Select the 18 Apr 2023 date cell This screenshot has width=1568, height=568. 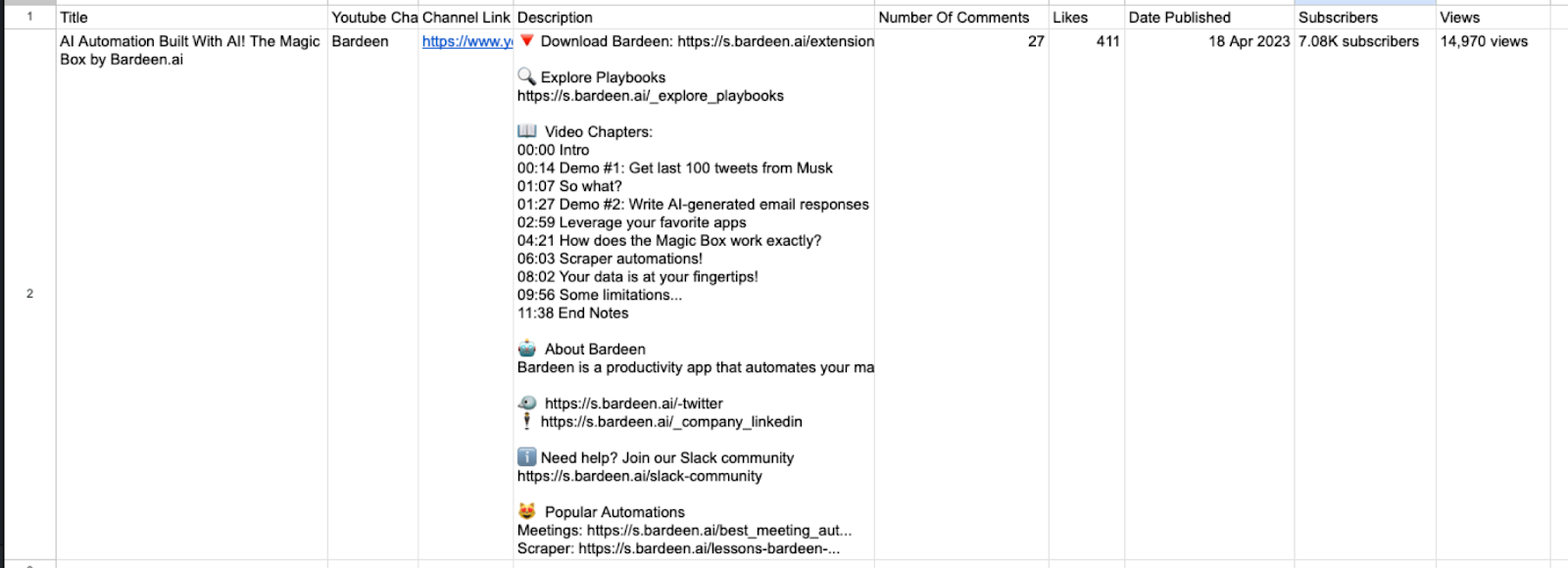pos(1209,294)
